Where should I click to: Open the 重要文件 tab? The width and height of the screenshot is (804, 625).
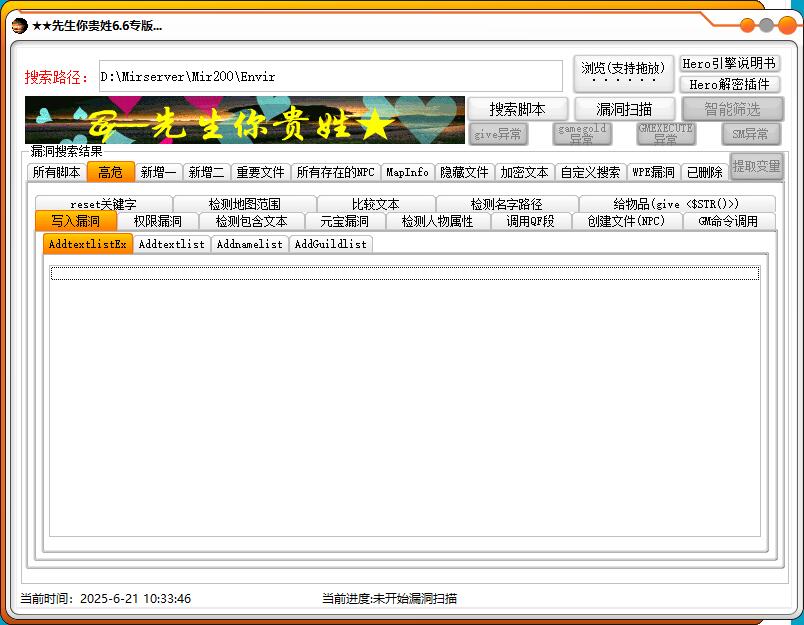tap(260, 172)
